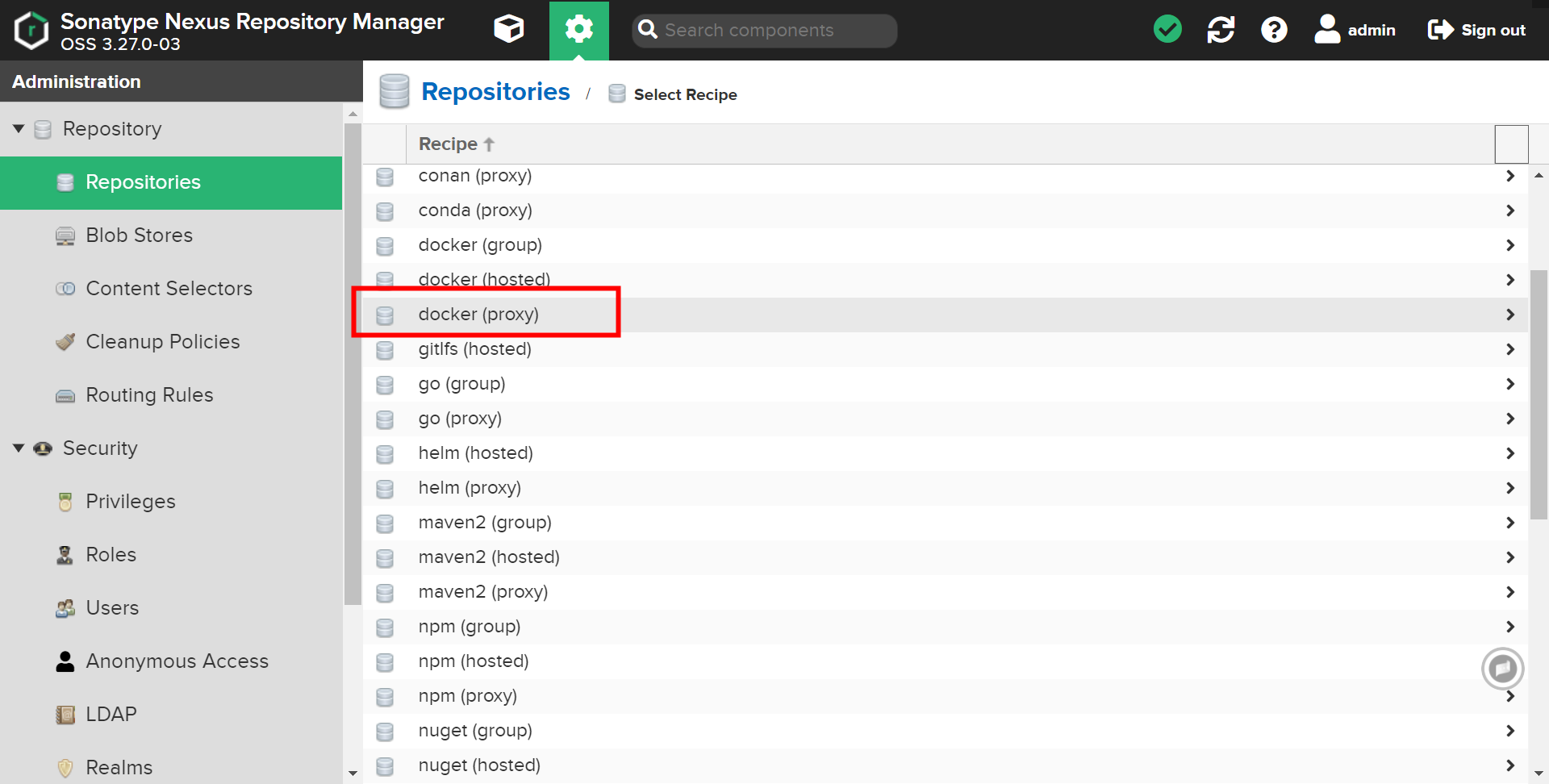Click the docker (proxy) database icon
This screenshot has width=1549, height=784.
385,315
